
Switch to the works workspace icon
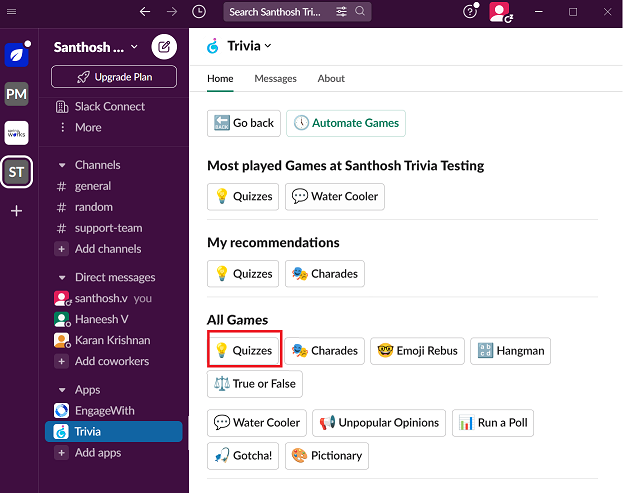click(16, 133)
